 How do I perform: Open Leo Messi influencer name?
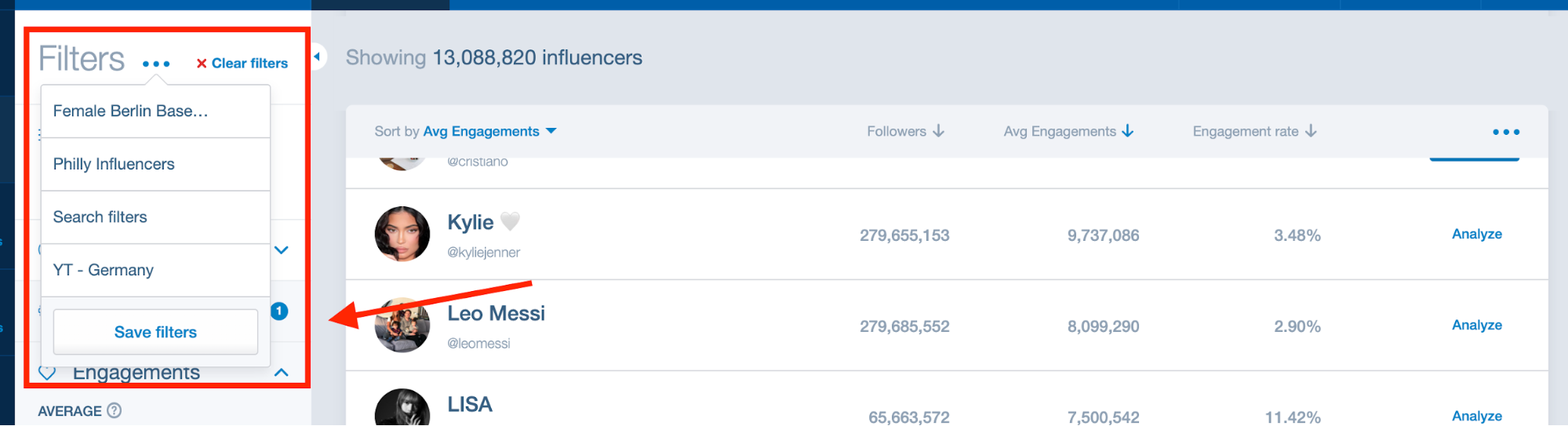pos(496,314)
